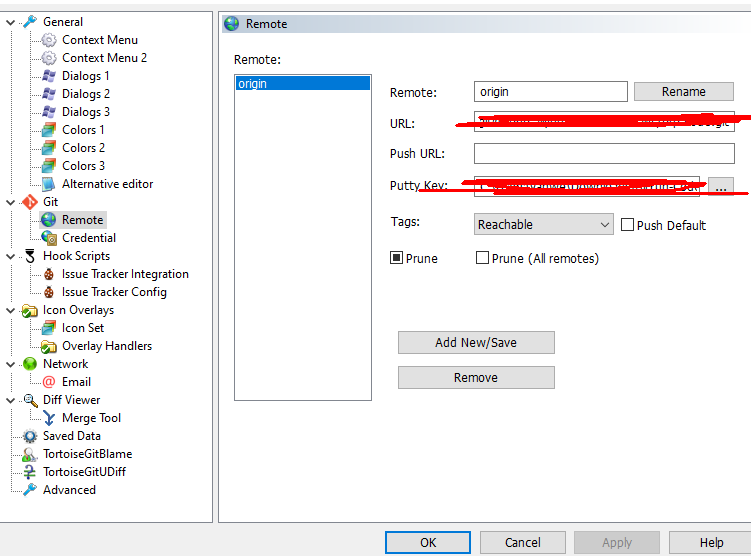Open Alternative editor settings page
This screenshot has height=556, width=751.
coord(107,184)
